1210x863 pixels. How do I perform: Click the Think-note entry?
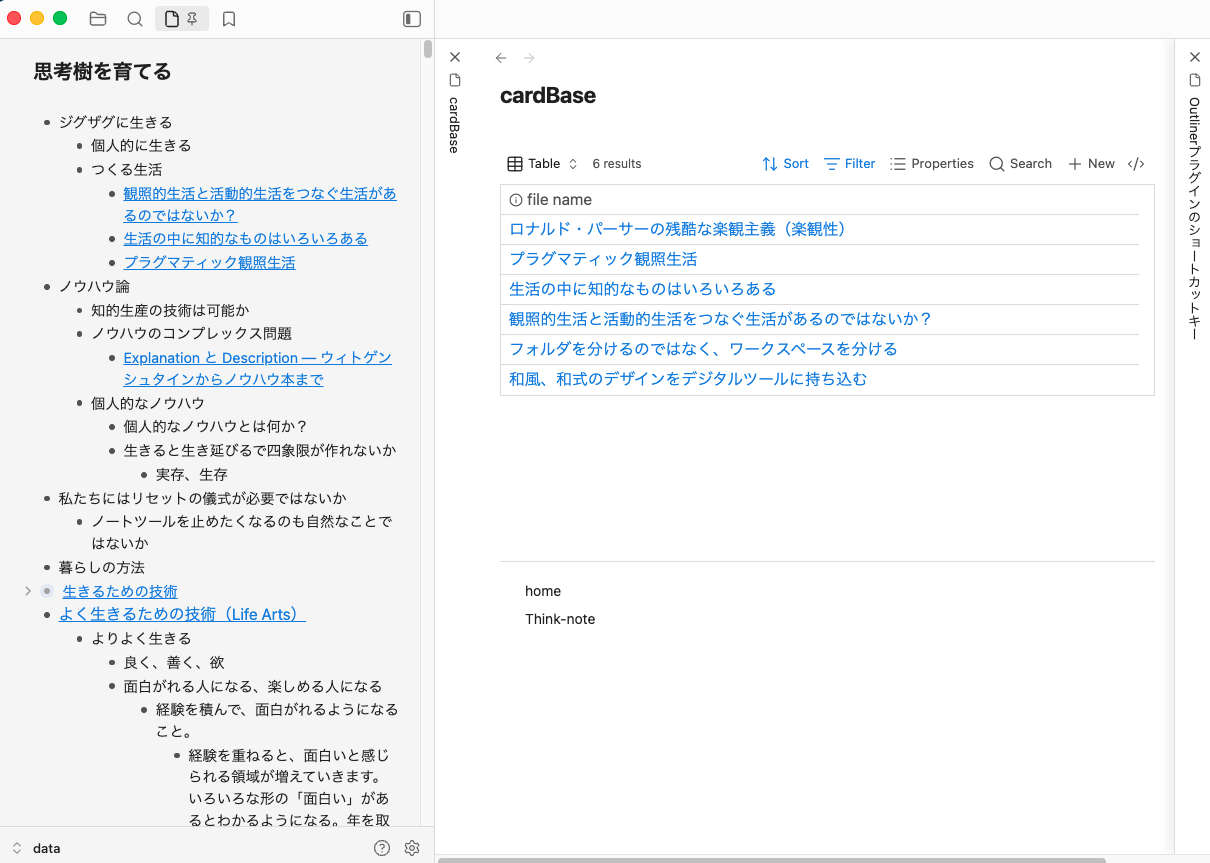tap(560, 619)
